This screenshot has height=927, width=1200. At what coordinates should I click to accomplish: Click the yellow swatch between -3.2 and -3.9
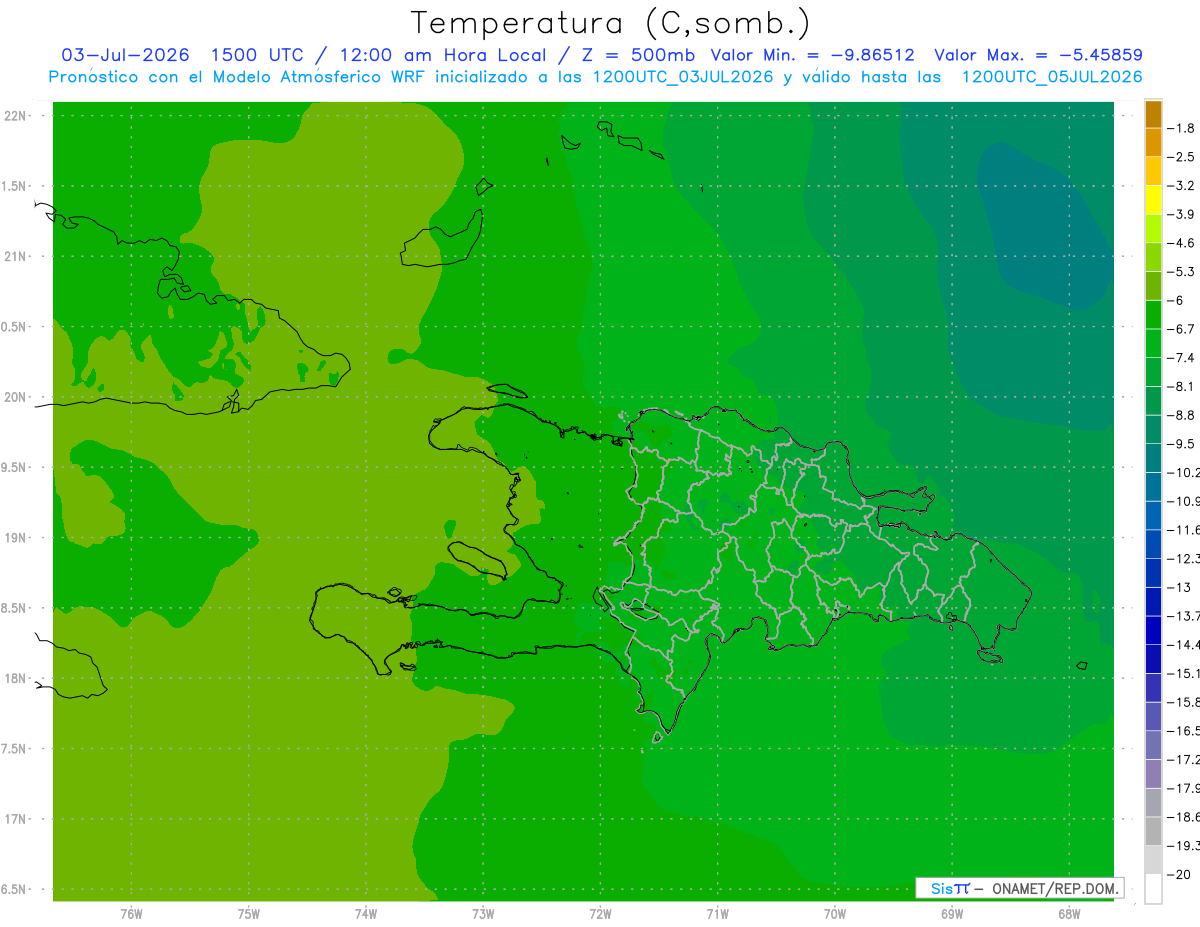point(1153,199)
